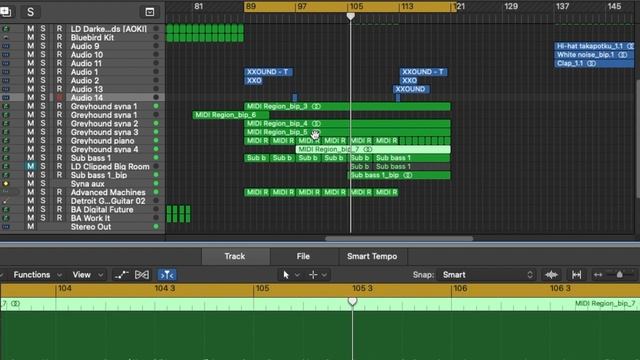Select the MIDI Region_bip_6 region
The height and width of the screenshot is (360, 640).
click(x=231, y=115)
